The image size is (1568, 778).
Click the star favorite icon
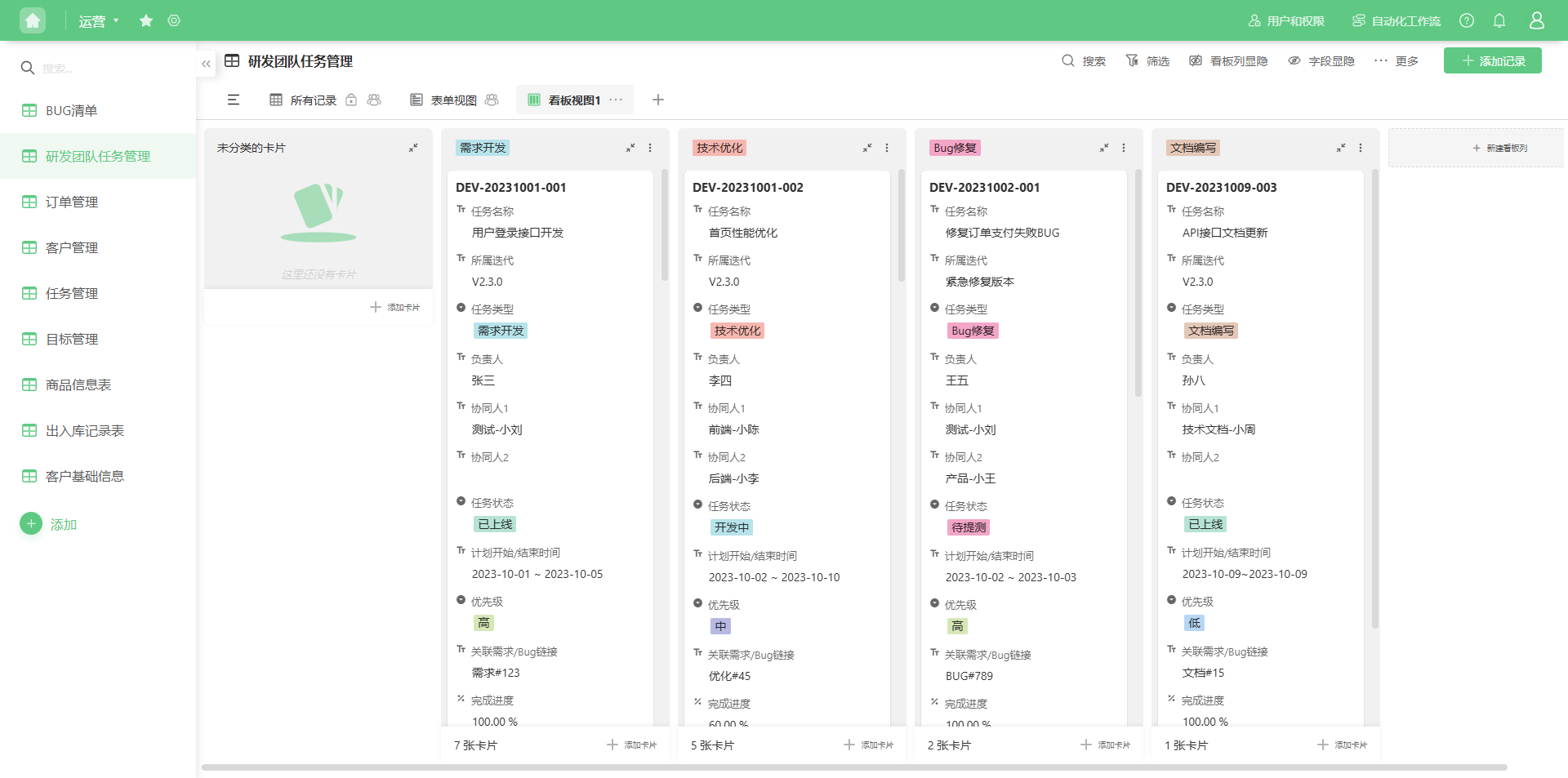146,20
